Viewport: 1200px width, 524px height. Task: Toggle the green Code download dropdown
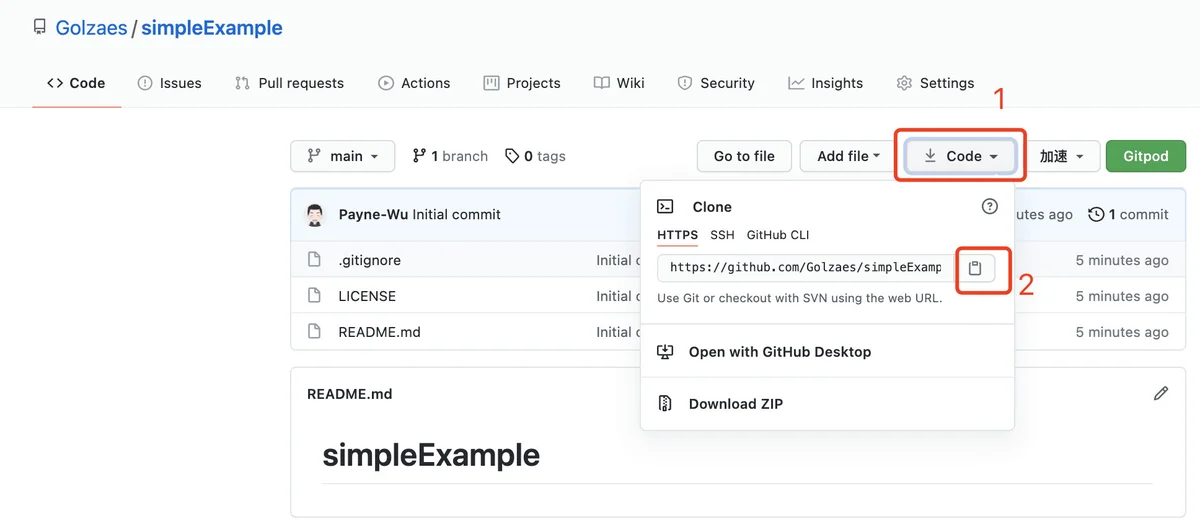coord(961,156)
